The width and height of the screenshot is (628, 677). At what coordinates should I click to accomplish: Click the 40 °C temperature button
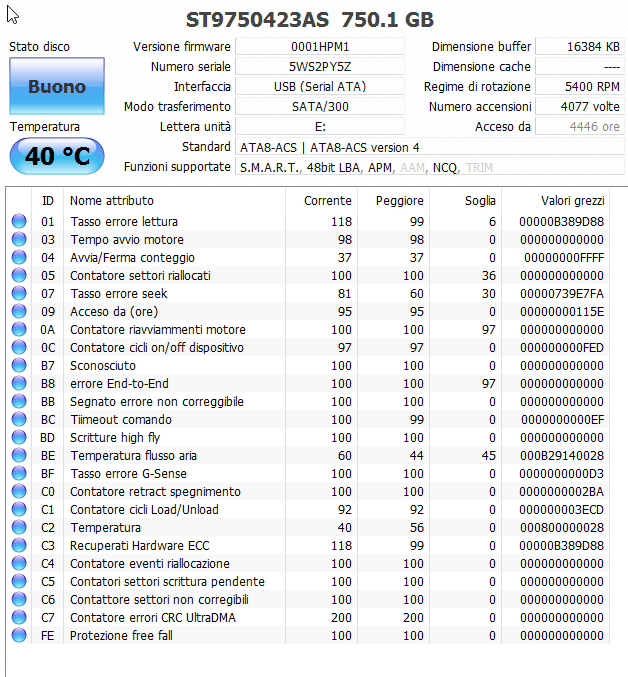57,156
